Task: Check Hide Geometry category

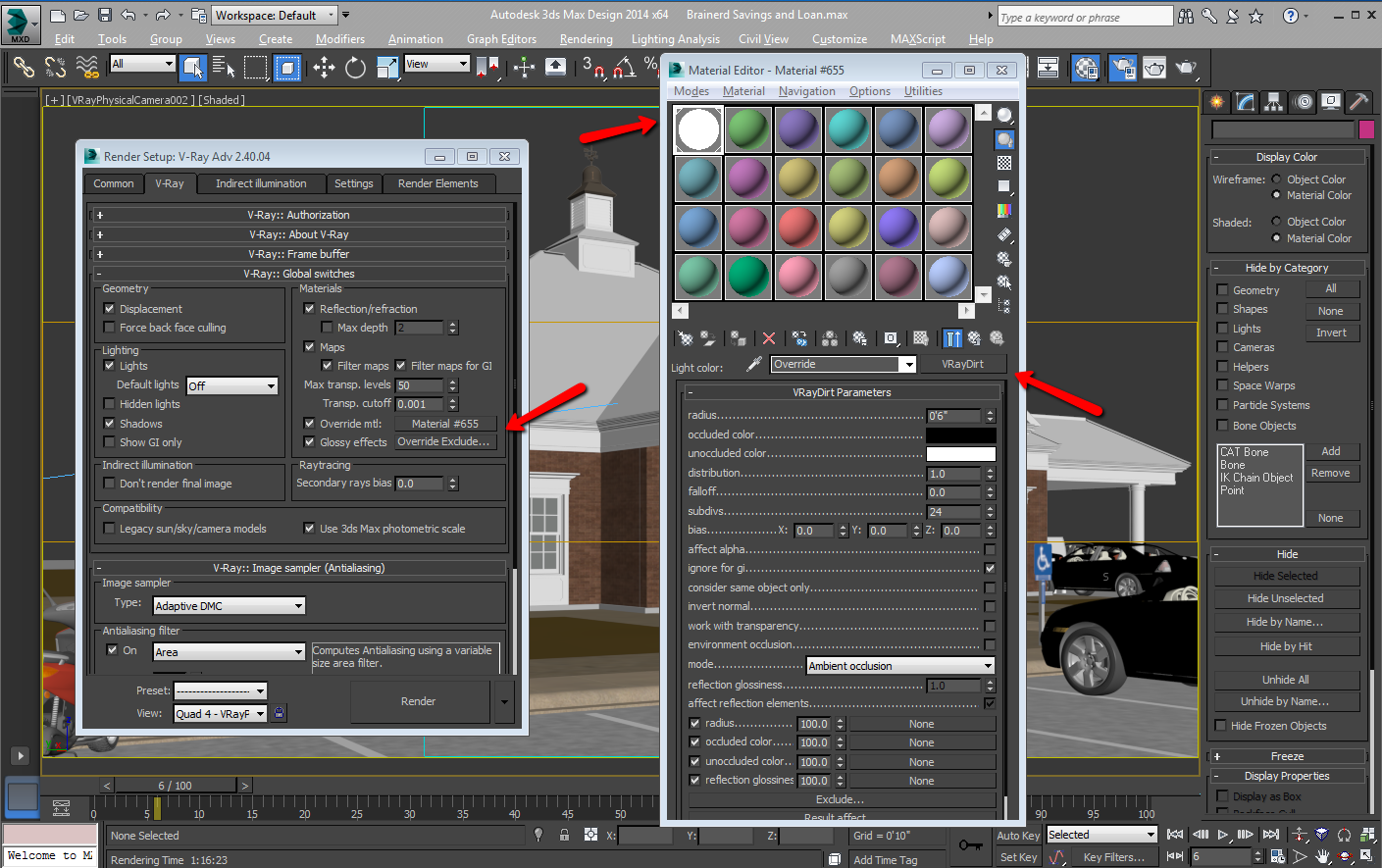Action: point(1222,289)
